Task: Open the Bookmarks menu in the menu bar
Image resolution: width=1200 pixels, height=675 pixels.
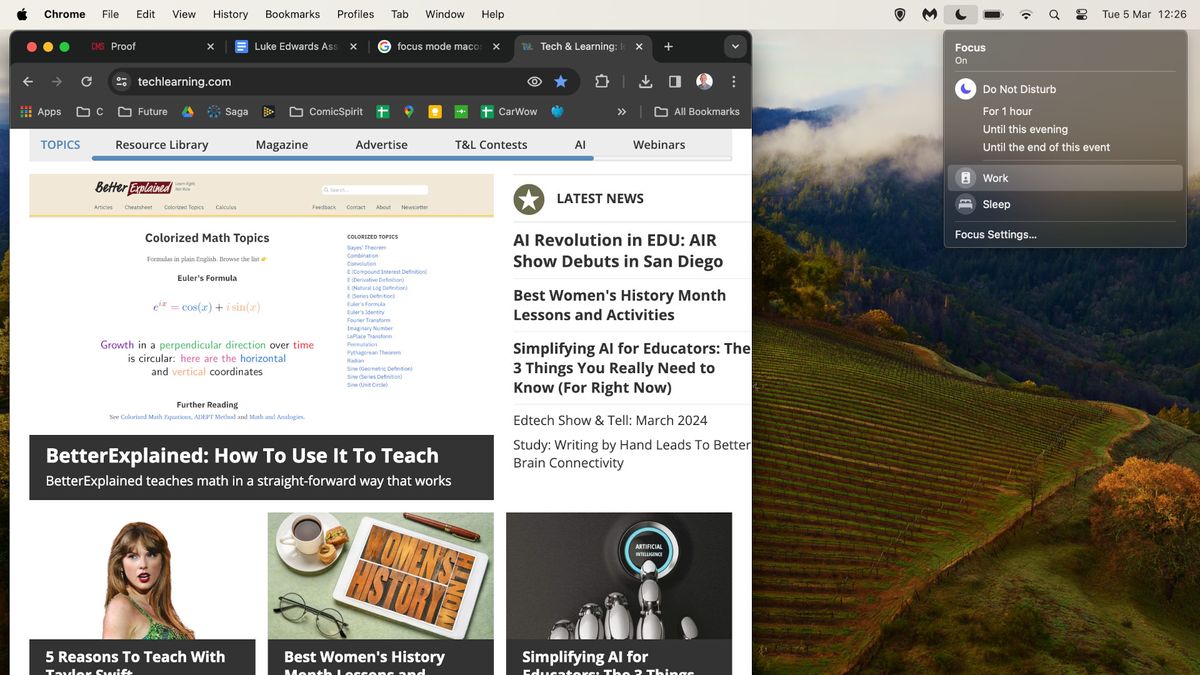Action: tap(292, 14)
